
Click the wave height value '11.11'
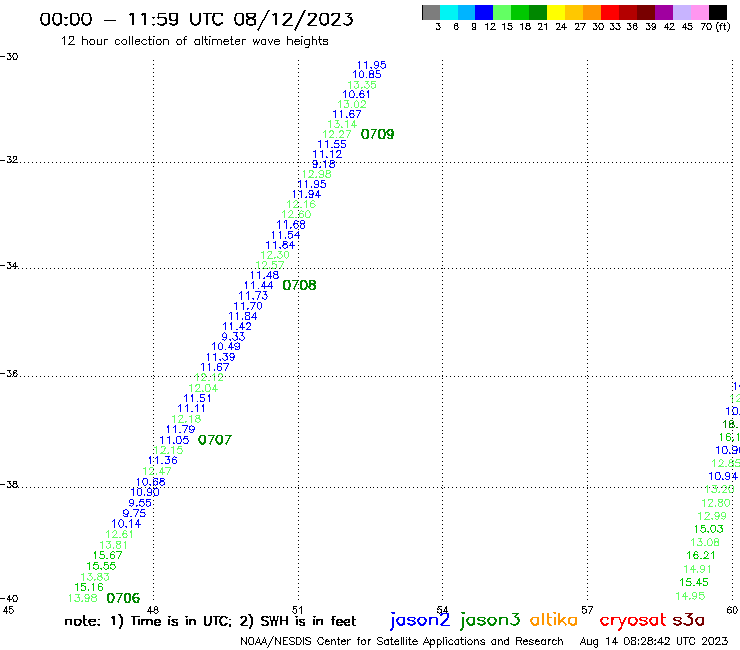[191, 409]
